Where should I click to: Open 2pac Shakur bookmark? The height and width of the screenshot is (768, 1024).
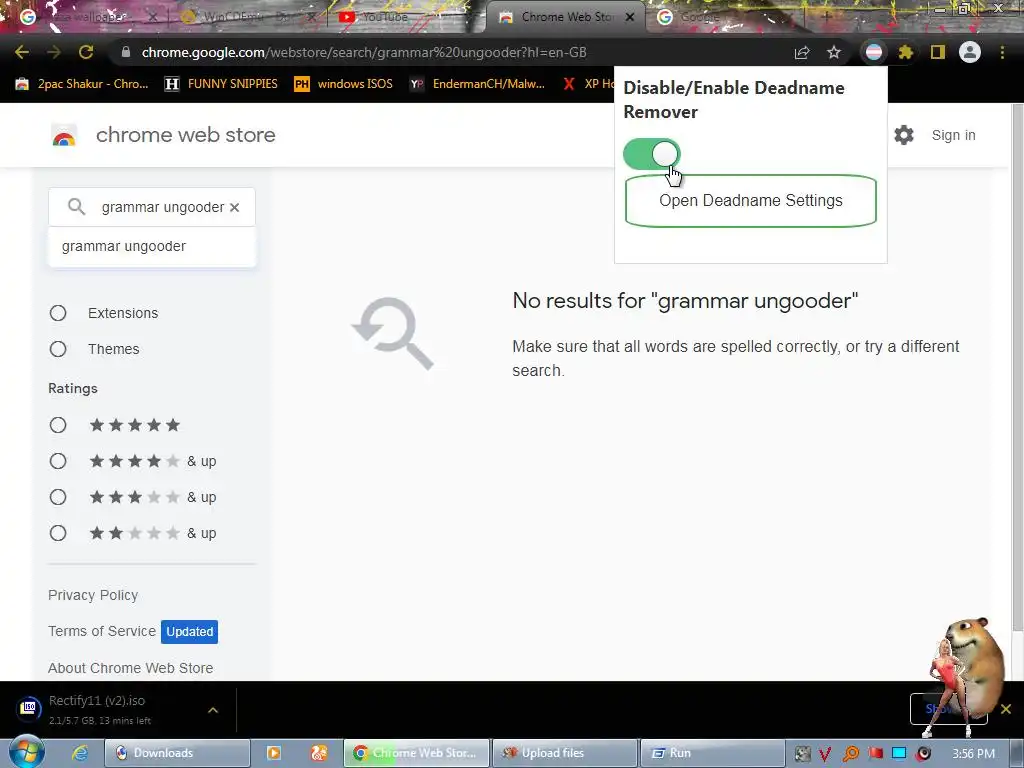(x=82, y=84)
